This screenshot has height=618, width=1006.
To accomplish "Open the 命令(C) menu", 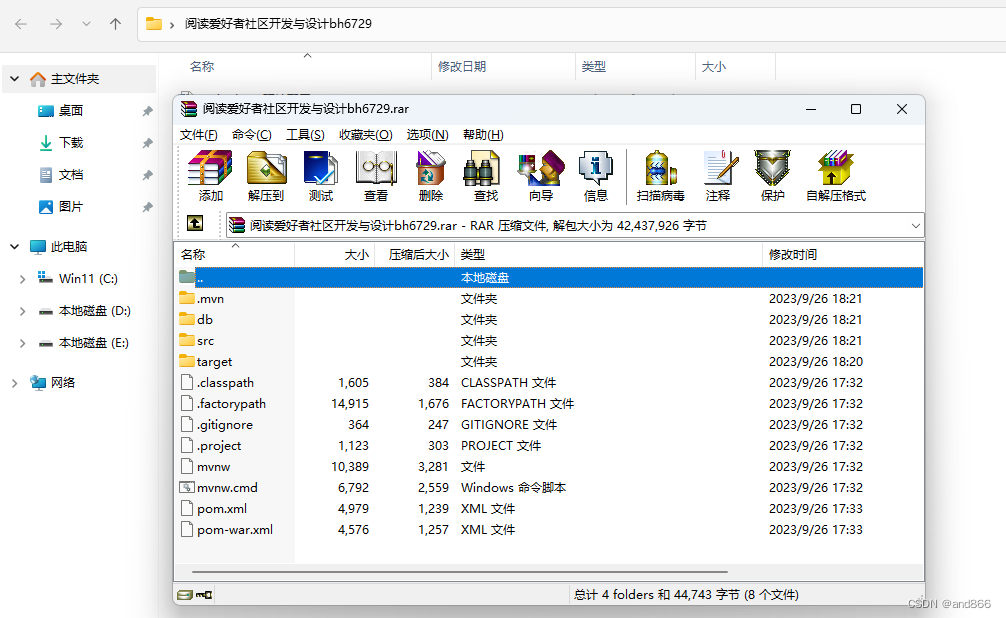I will coord(252,135).
